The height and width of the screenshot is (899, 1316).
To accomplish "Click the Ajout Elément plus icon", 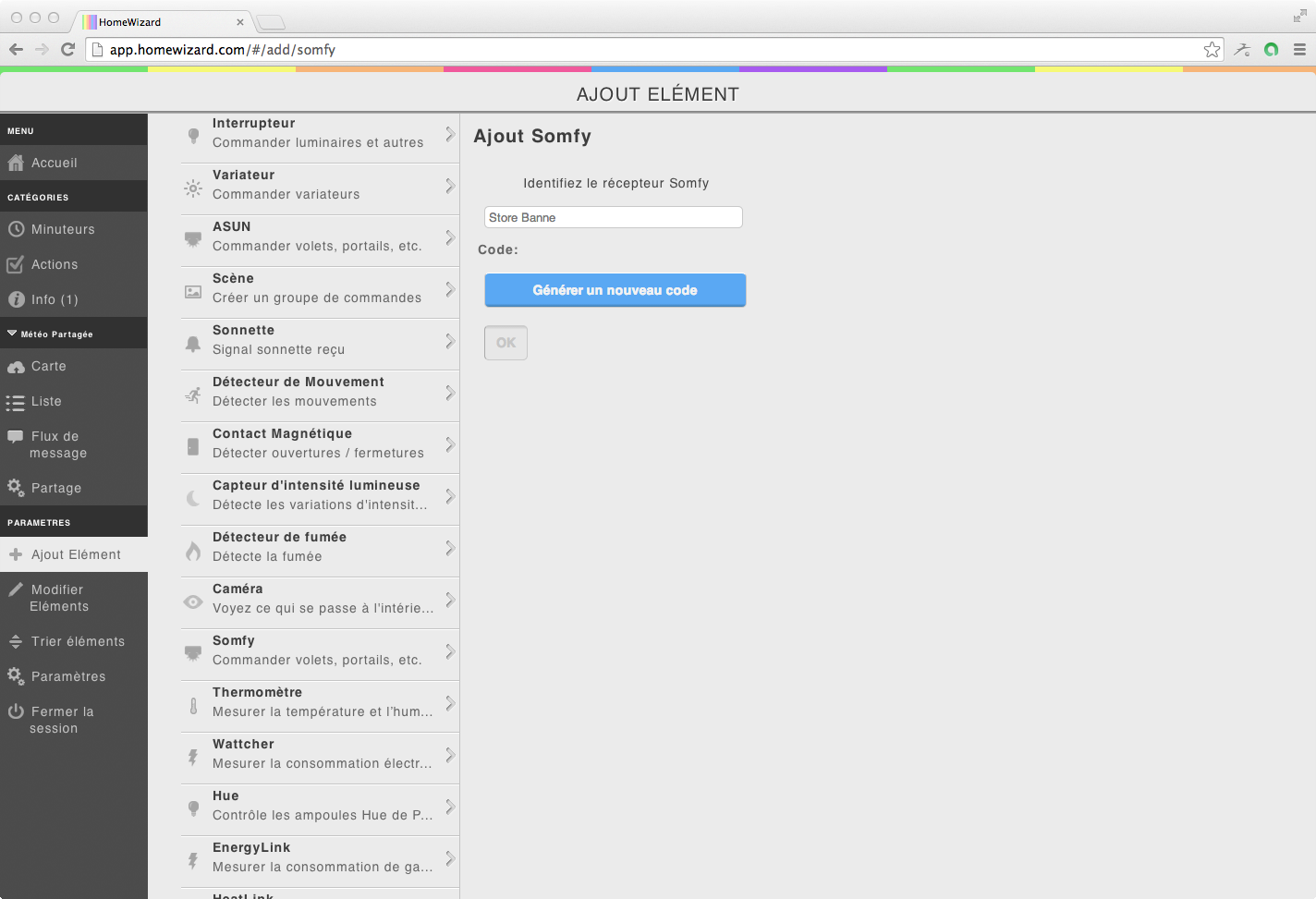I will [x=16, y=554].
